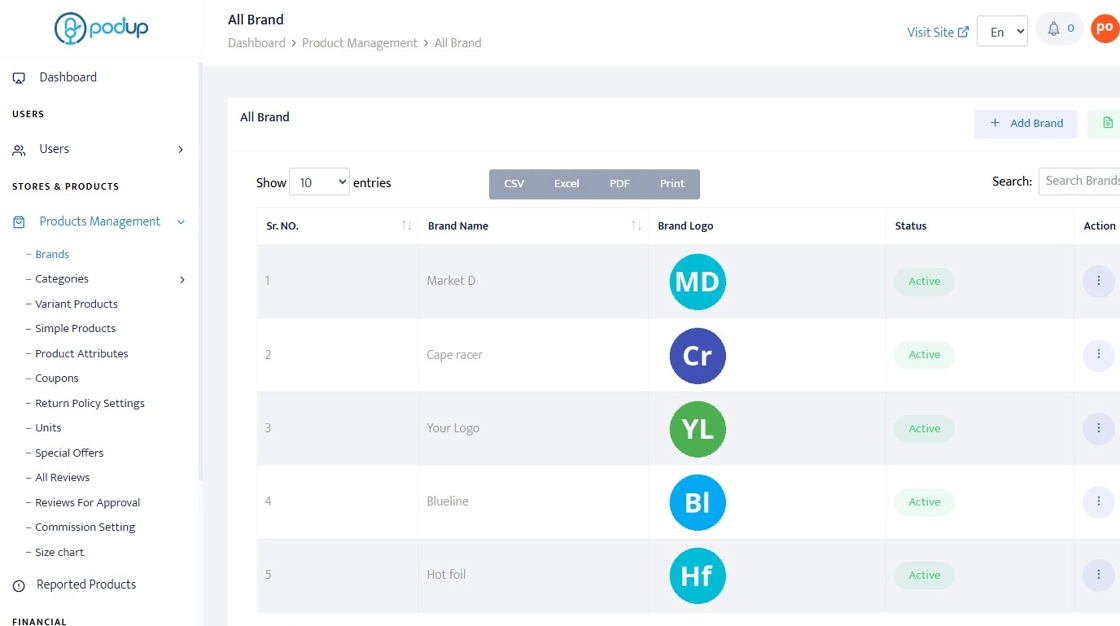Open Variant Products in sidebar
The width and height of the screenshot is (1120, 626).
point(76,304)
